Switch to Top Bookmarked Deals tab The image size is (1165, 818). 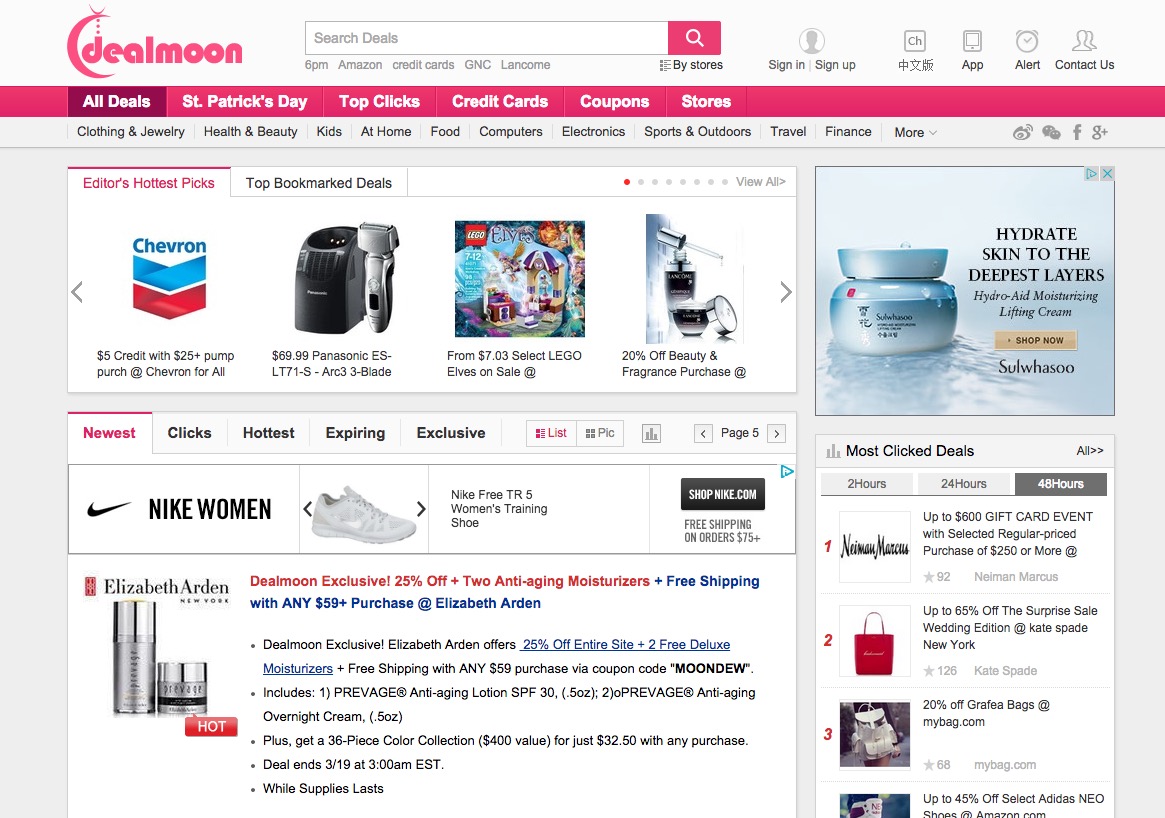[x=319, y=183]
